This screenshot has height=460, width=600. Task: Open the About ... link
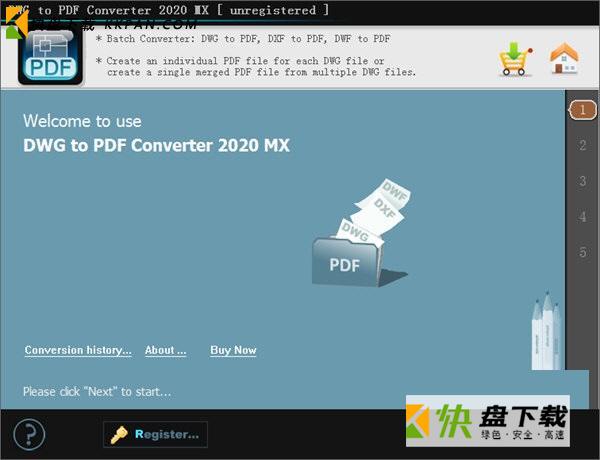pos(165,350)
